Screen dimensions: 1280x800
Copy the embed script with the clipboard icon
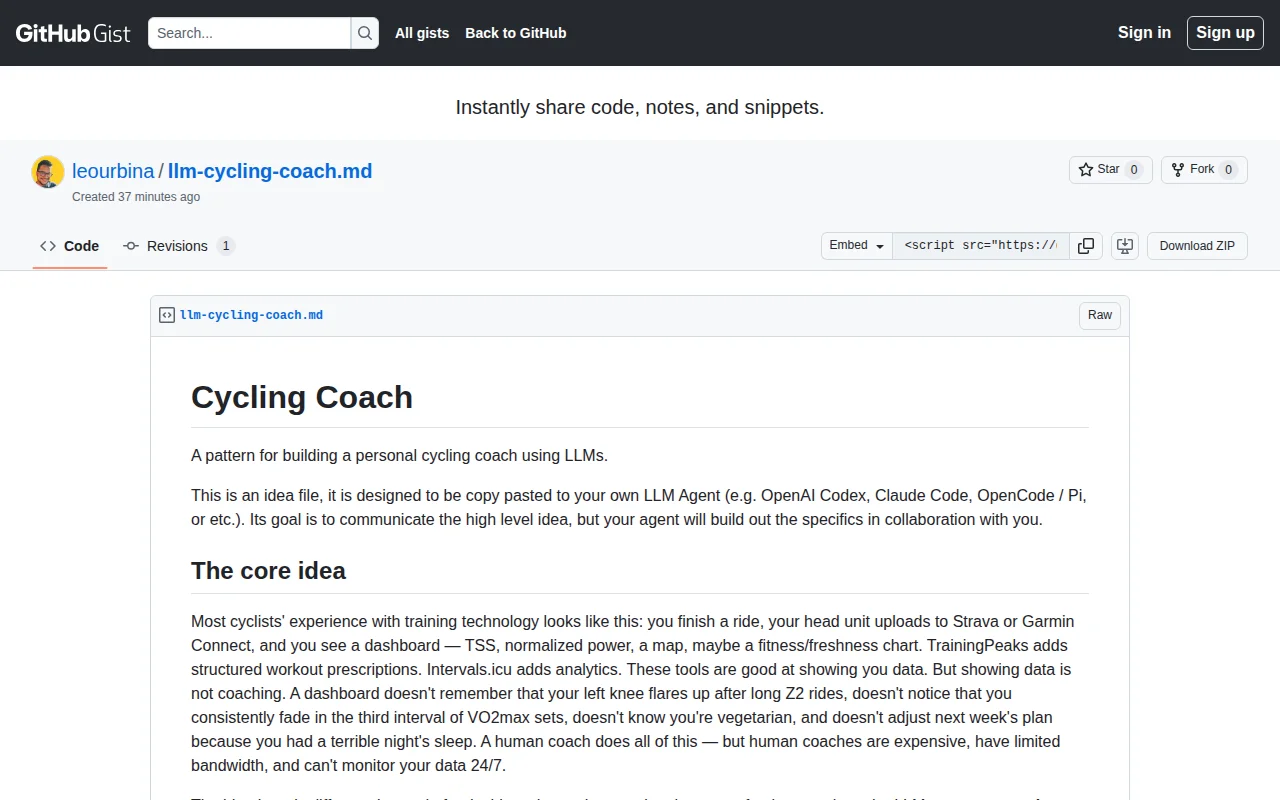1086,246
